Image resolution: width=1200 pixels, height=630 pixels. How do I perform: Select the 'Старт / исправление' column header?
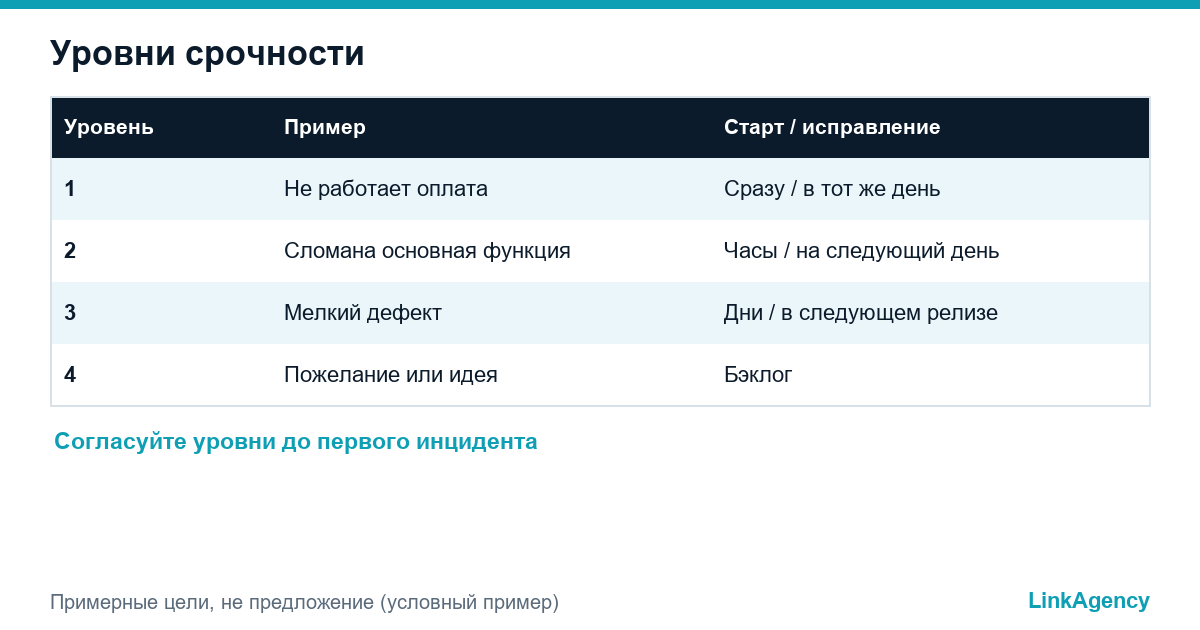832,127
